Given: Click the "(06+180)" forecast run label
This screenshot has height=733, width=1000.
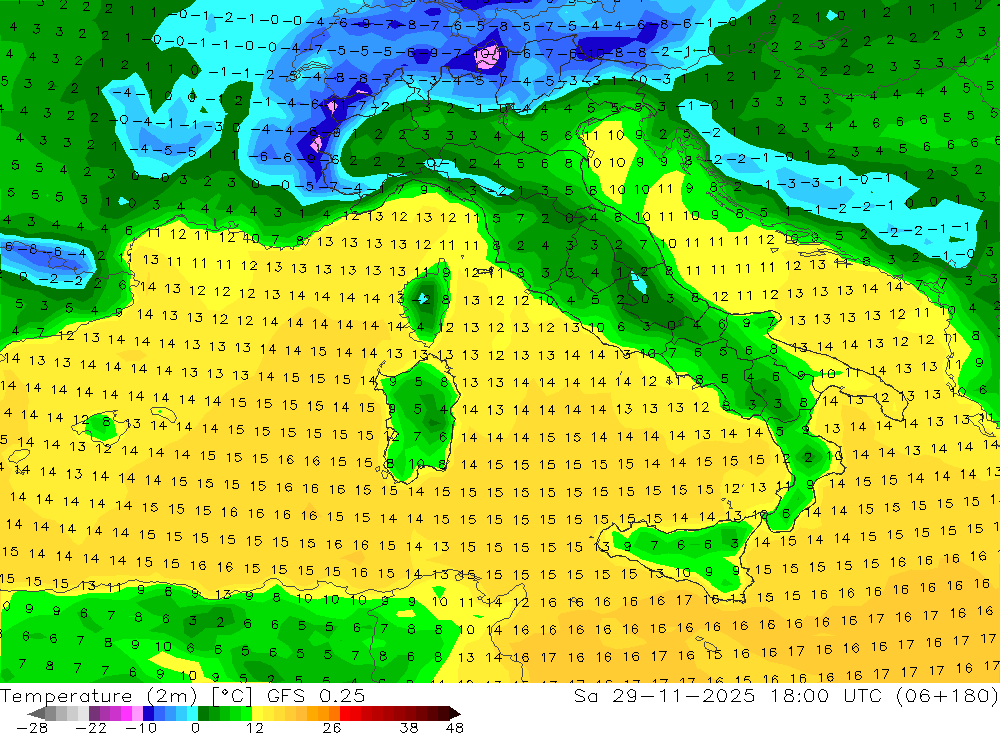Looking at the screenshot, I should tap(947, 696).
